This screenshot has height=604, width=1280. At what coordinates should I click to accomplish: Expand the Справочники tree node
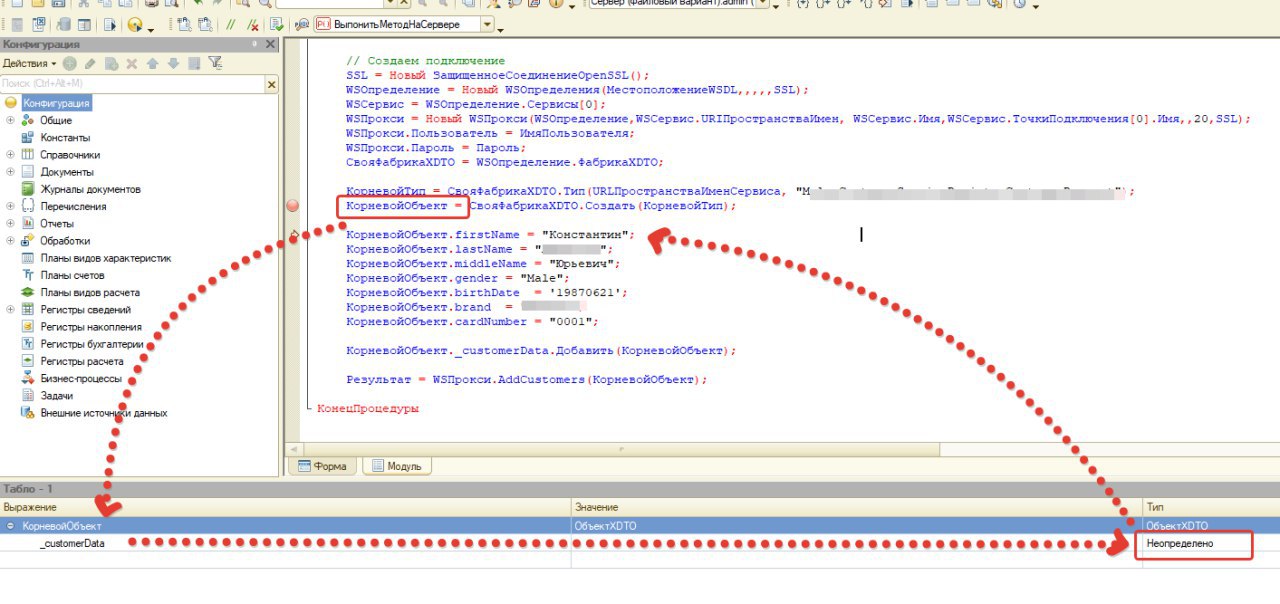[10, 155]
